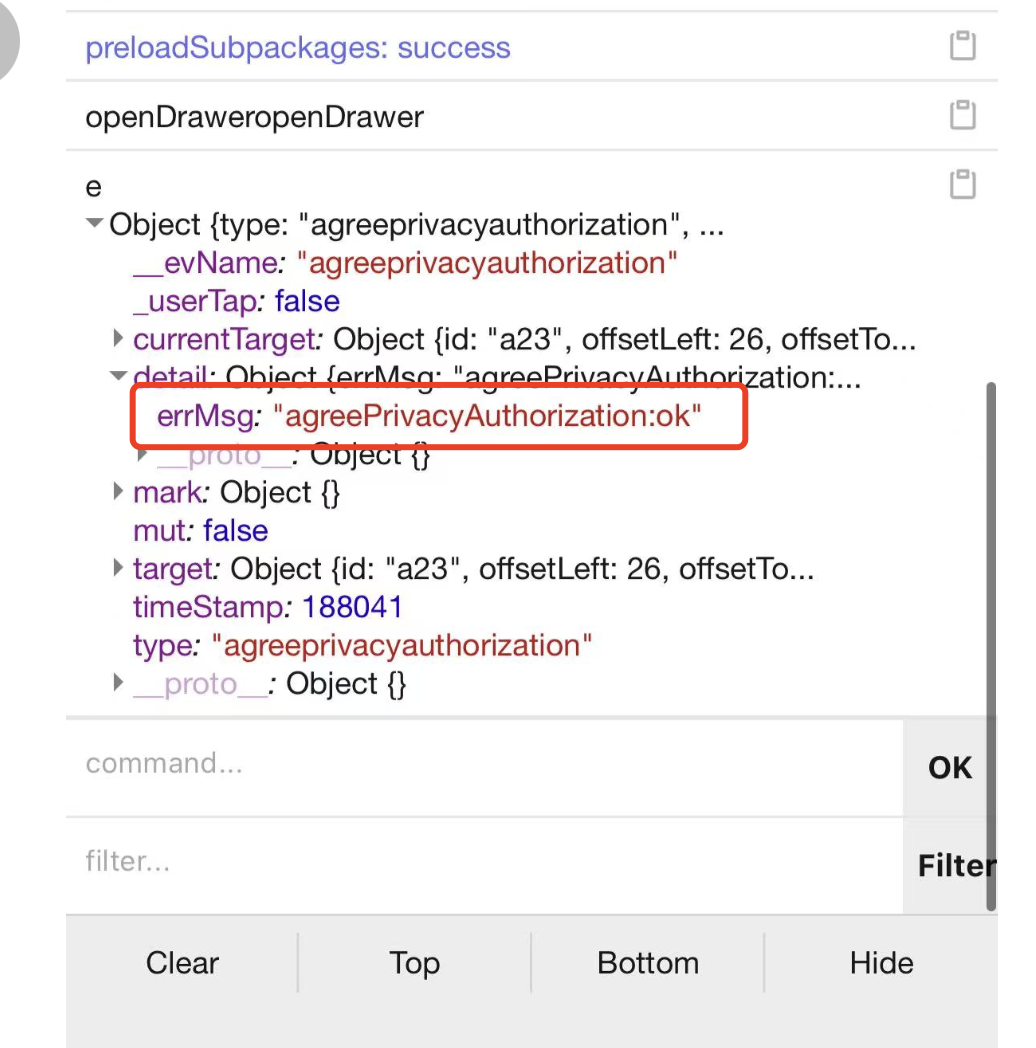This screenshot has height=1048, width=1036.
Task: Expand __proto__ under detail
Action: pos(144,455)
